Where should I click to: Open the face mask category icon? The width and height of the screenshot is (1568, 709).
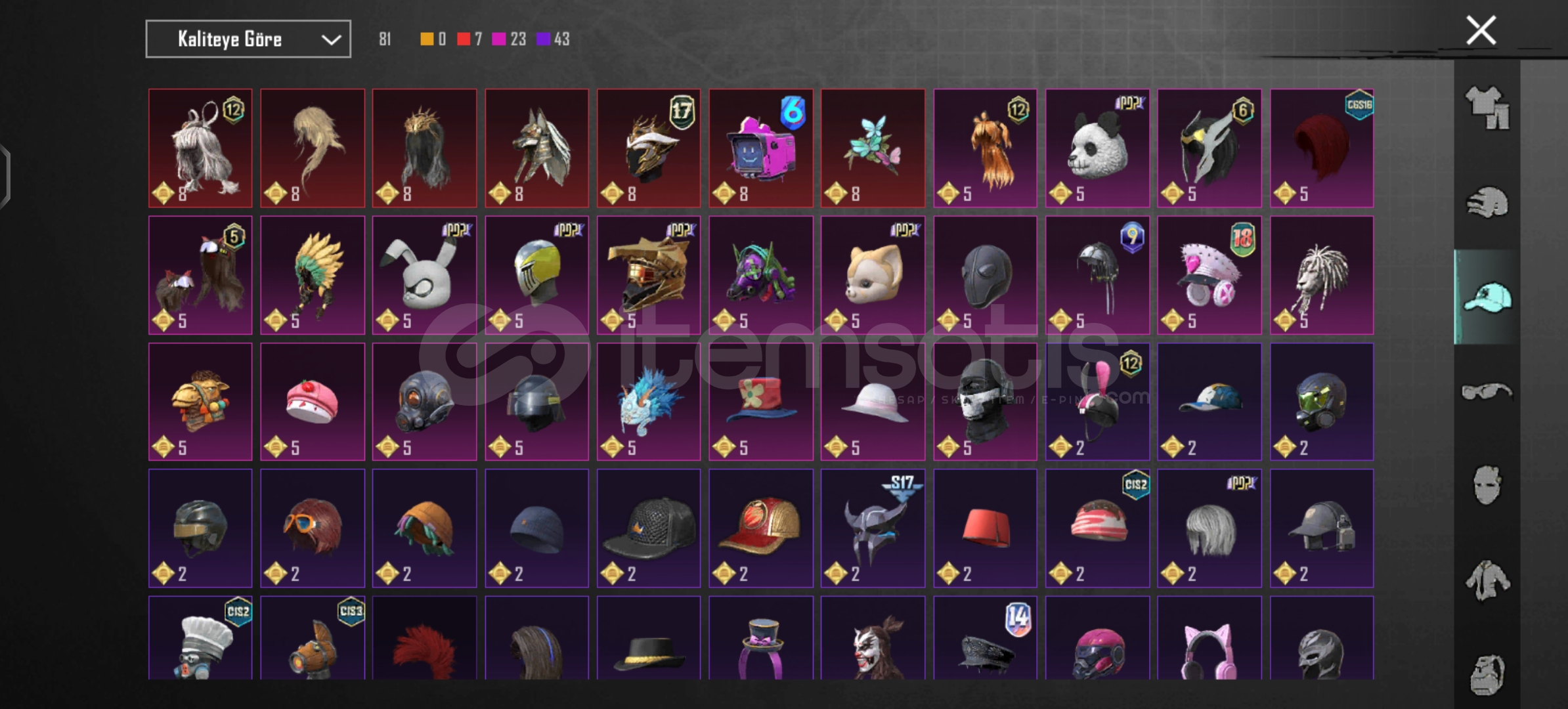1487,486
